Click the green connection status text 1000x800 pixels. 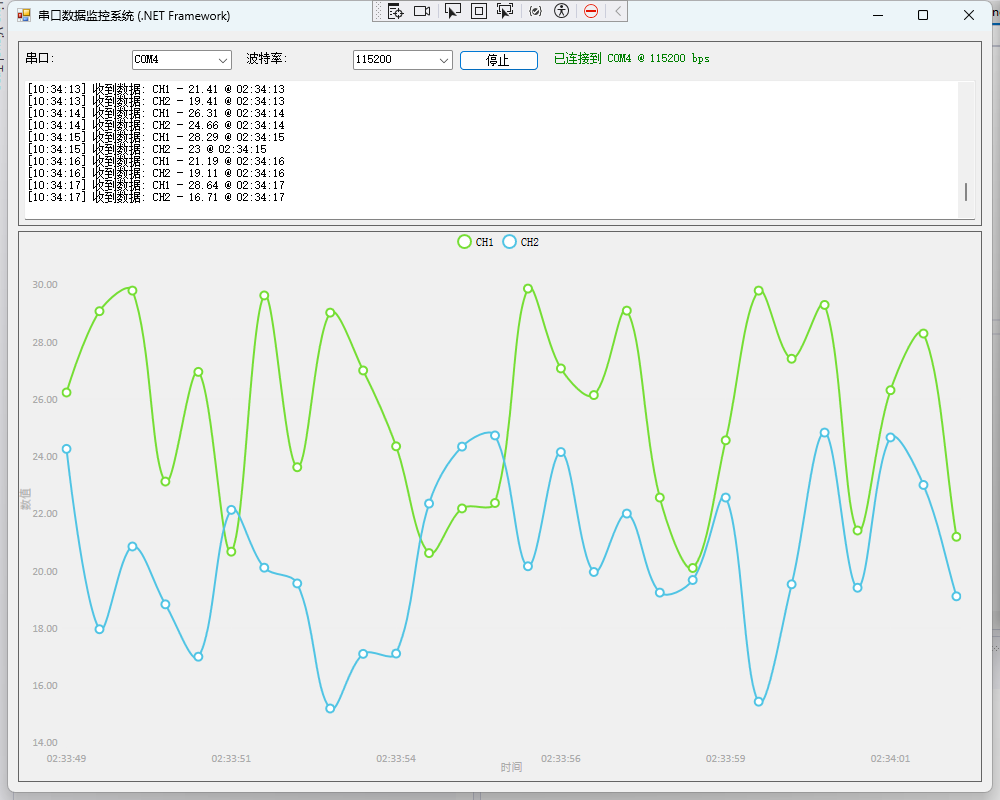click(x=631, y=59)
